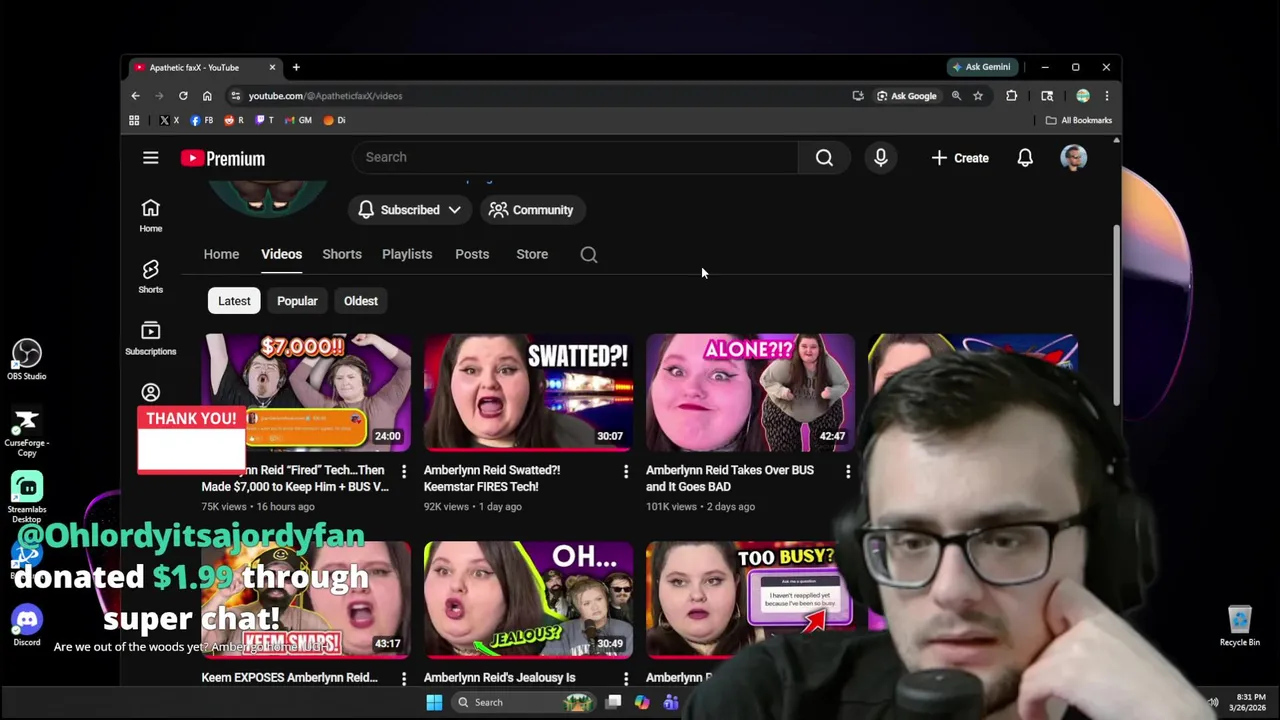Reload the YouTube page
The image size is (1280, 720).
pyautogui.click(x=183, y=96)
